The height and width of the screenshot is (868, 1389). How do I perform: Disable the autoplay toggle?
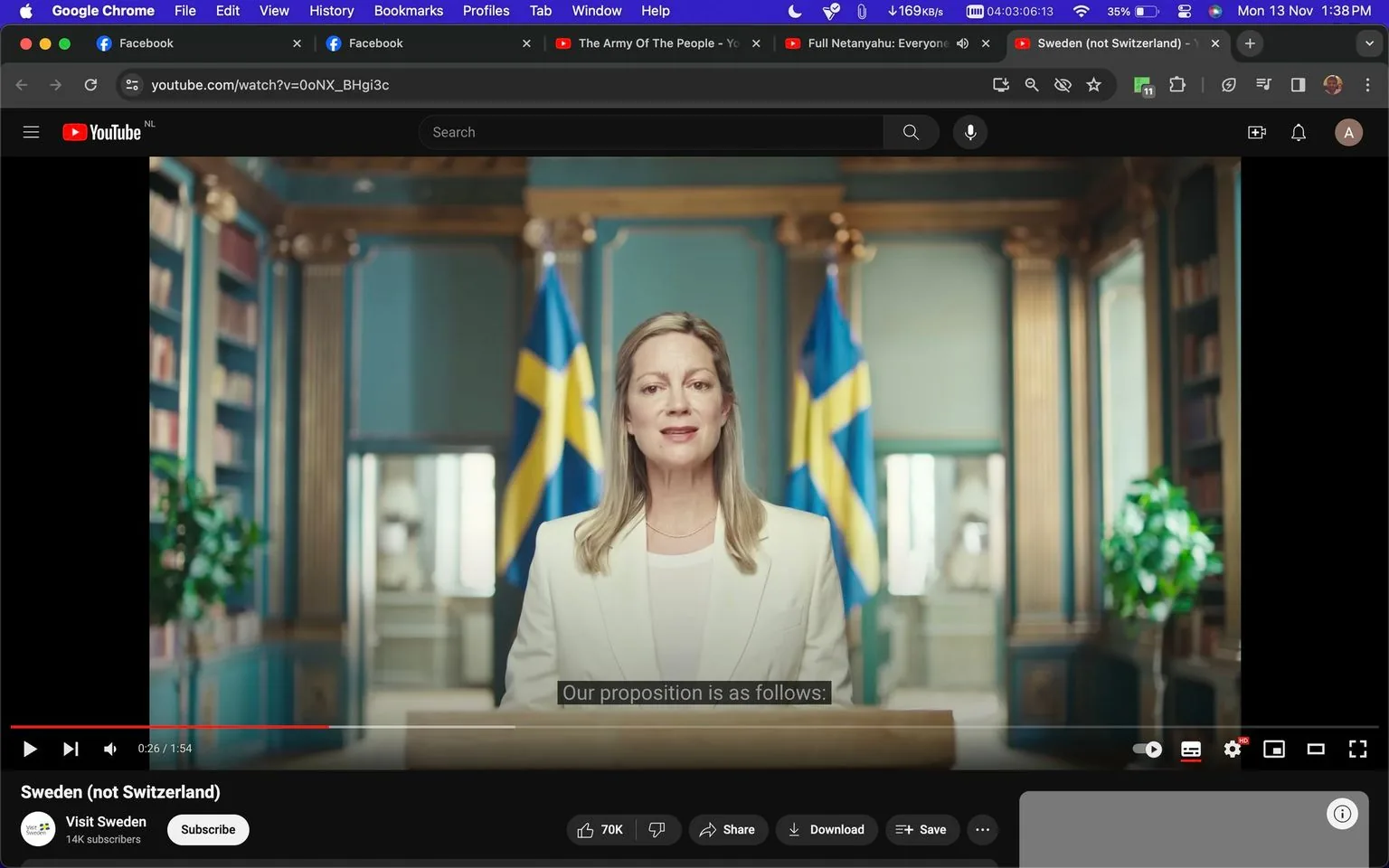1146,749
